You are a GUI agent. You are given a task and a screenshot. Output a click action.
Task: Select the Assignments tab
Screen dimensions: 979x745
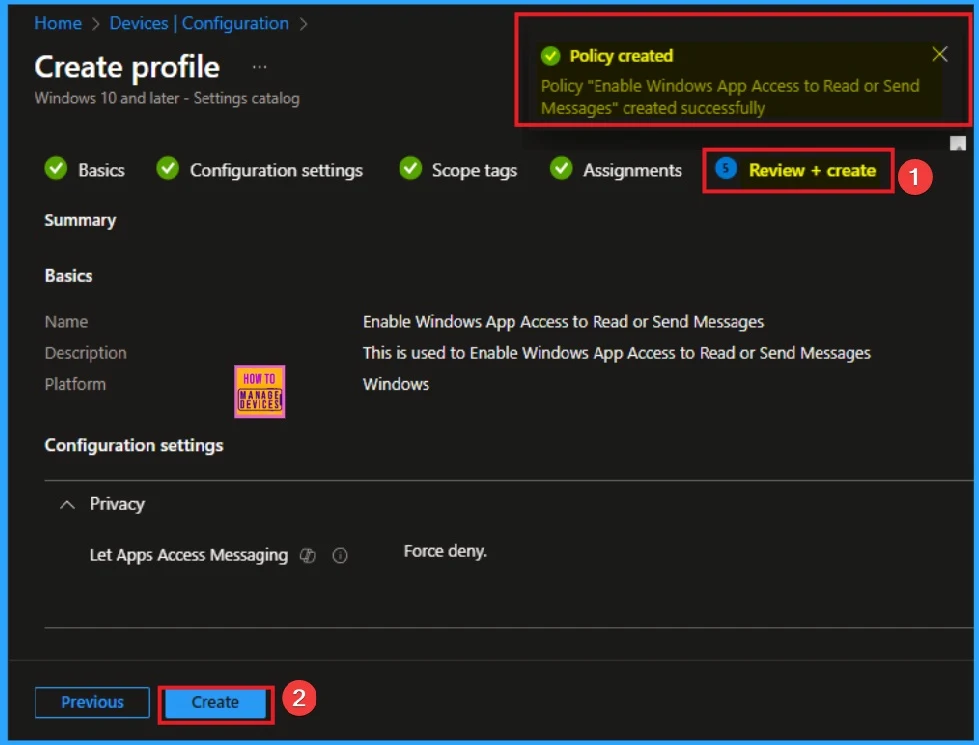click(x=632, y=170)
